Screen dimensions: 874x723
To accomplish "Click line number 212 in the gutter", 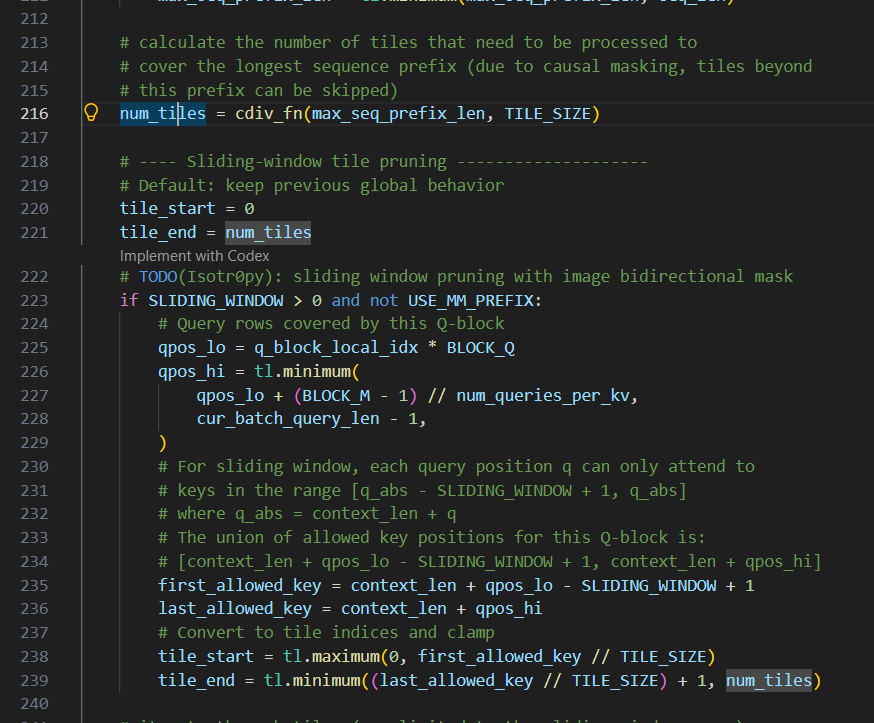I will pos(35,19).
